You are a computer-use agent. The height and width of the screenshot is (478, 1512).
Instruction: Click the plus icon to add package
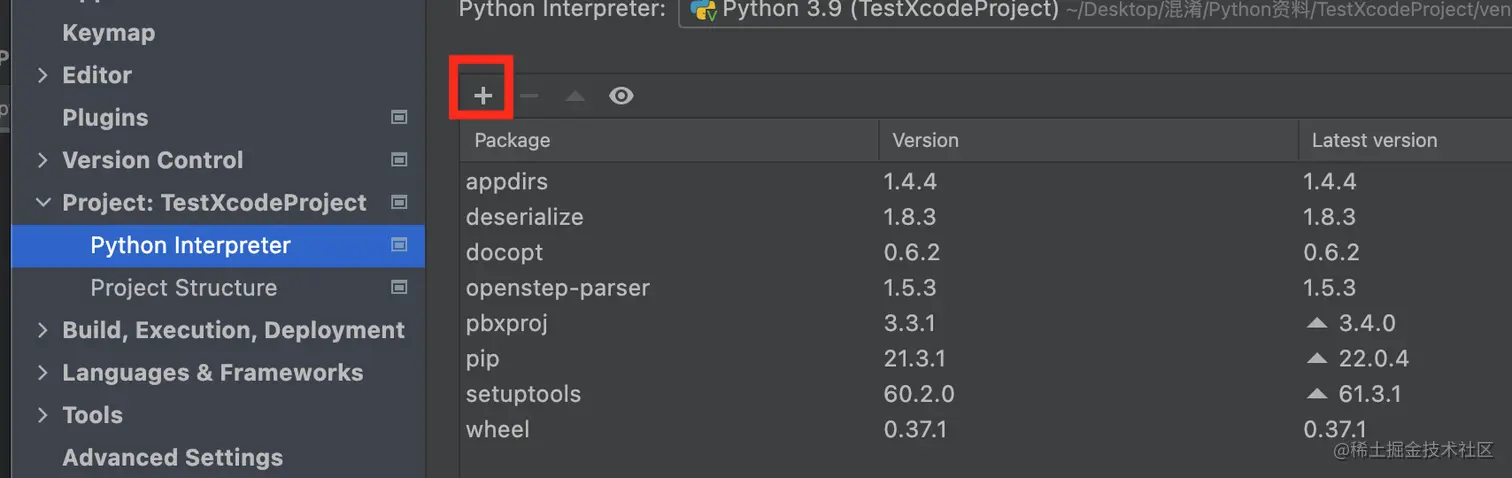(483, 96)
